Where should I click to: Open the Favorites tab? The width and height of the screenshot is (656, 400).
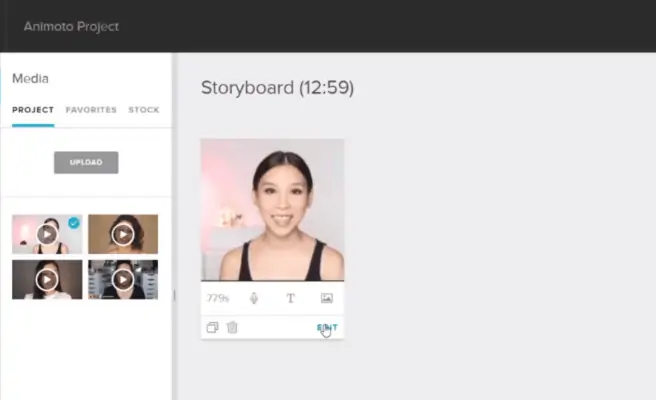(x=91, y=110)
